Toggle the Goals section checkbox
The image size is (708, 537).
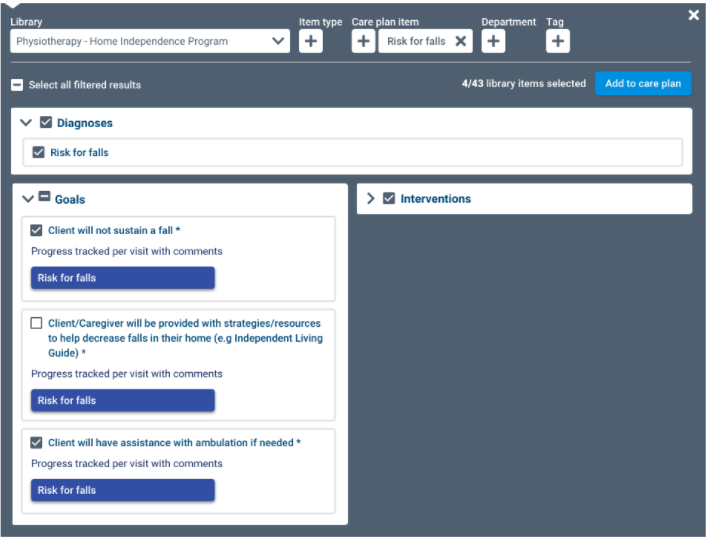point(45,198)
